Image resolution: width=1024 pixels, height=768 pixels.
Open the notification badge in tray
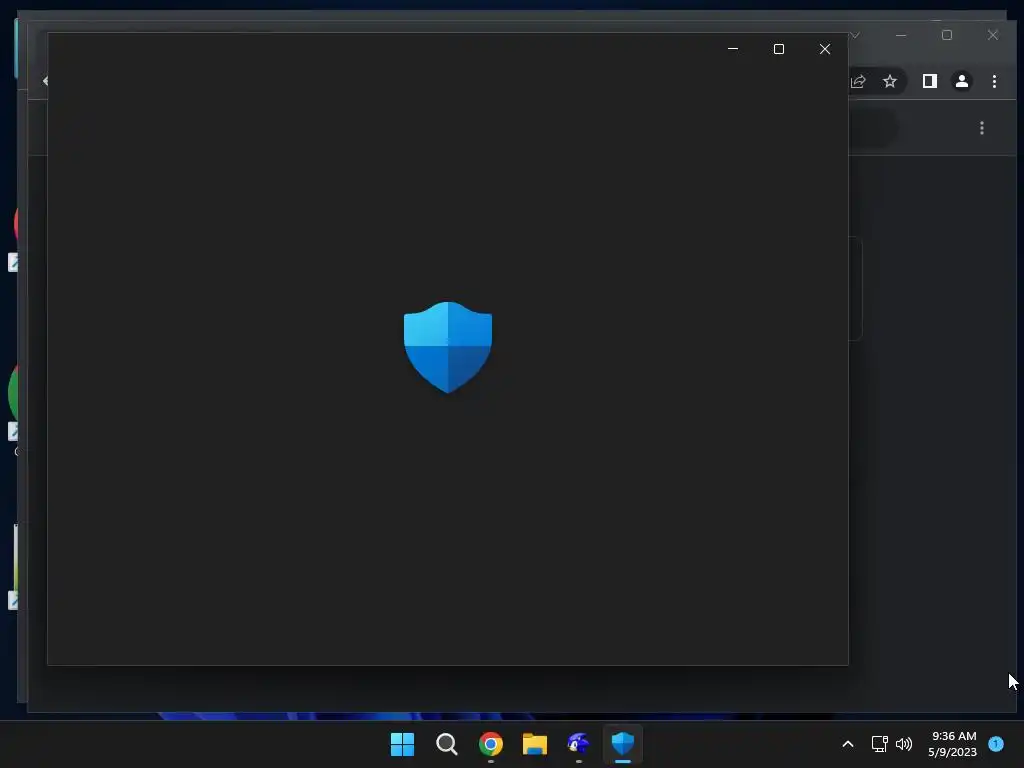coord(996,744)
